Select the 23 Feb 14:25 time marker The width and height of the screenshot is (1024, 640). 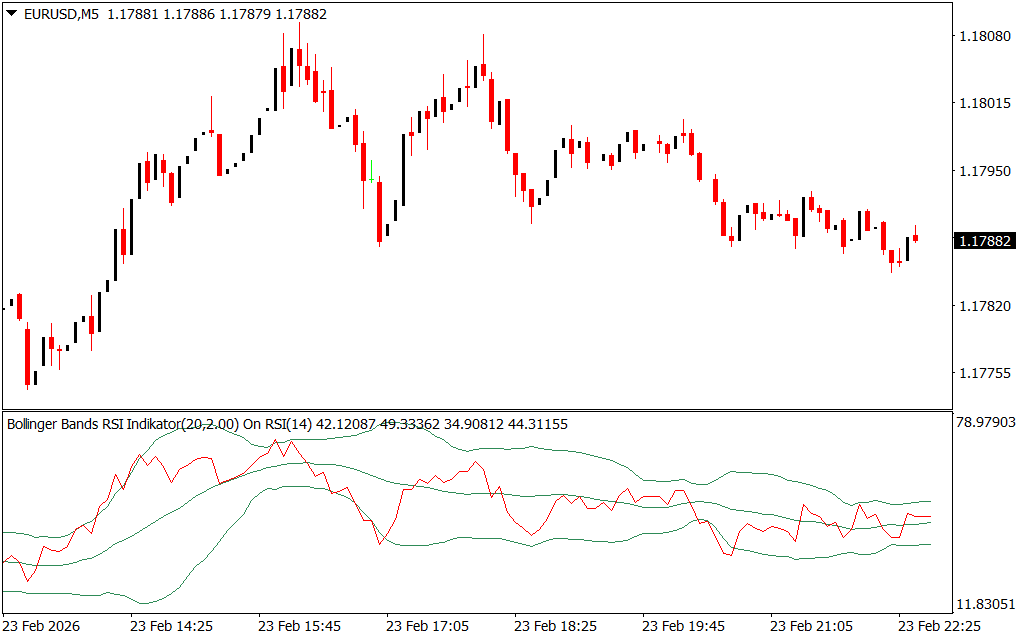tap(171, 626)
